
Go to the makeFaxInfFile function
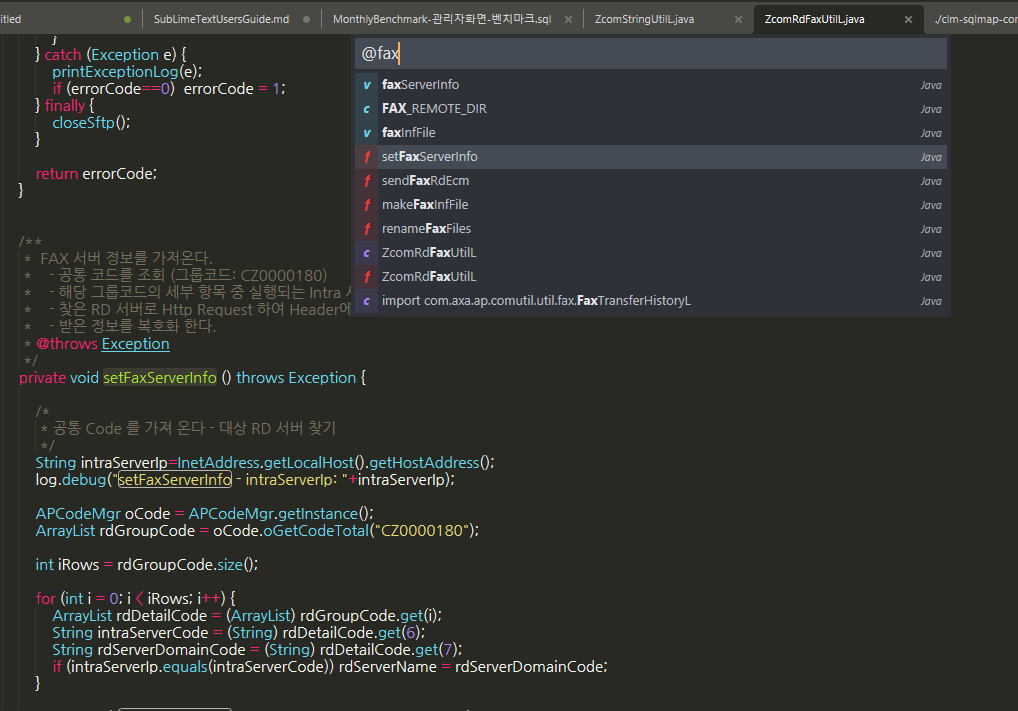[651, 205]
